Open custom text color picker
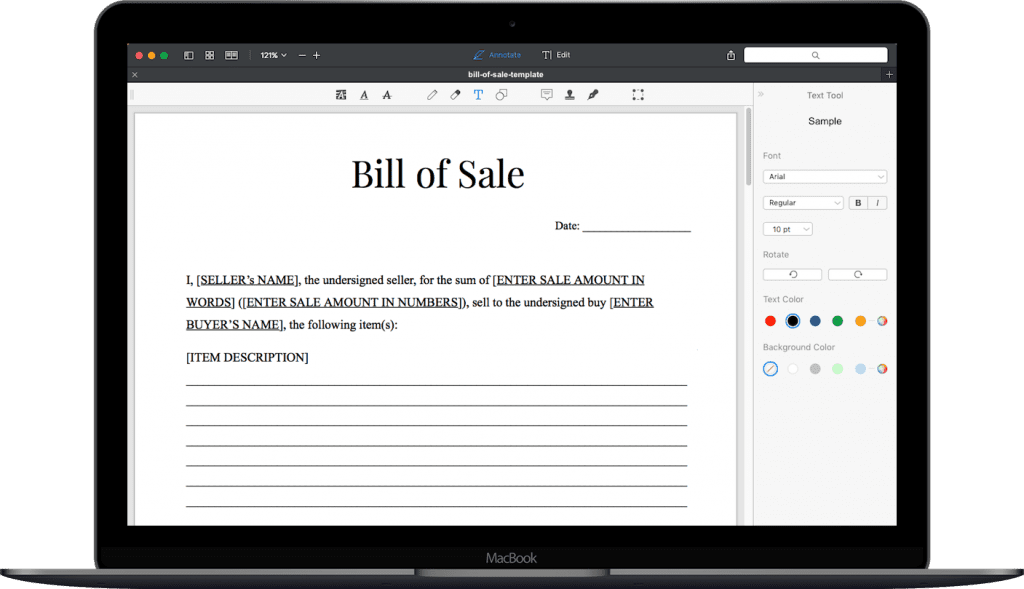Image resolution: width=1024 pixels, height=589 pixels. [882, 321]
